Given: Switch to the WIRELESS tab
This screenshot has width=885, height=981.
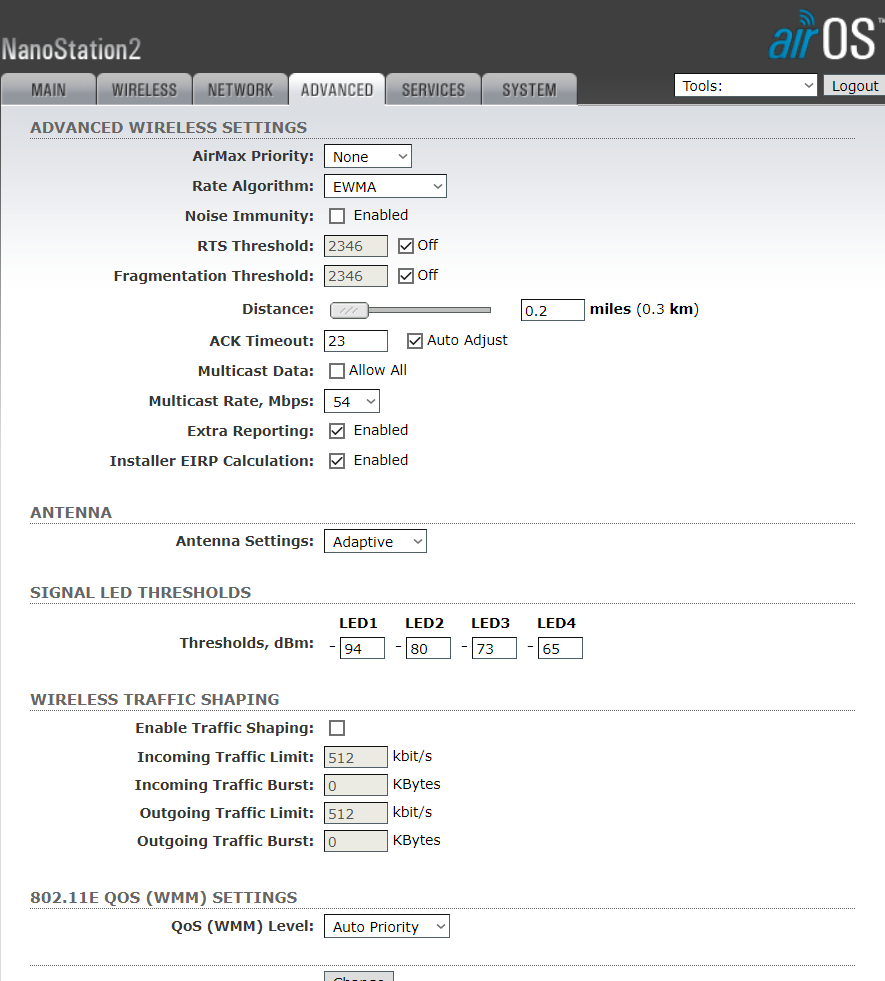Looking at the screenshot, I should [144, 89].
